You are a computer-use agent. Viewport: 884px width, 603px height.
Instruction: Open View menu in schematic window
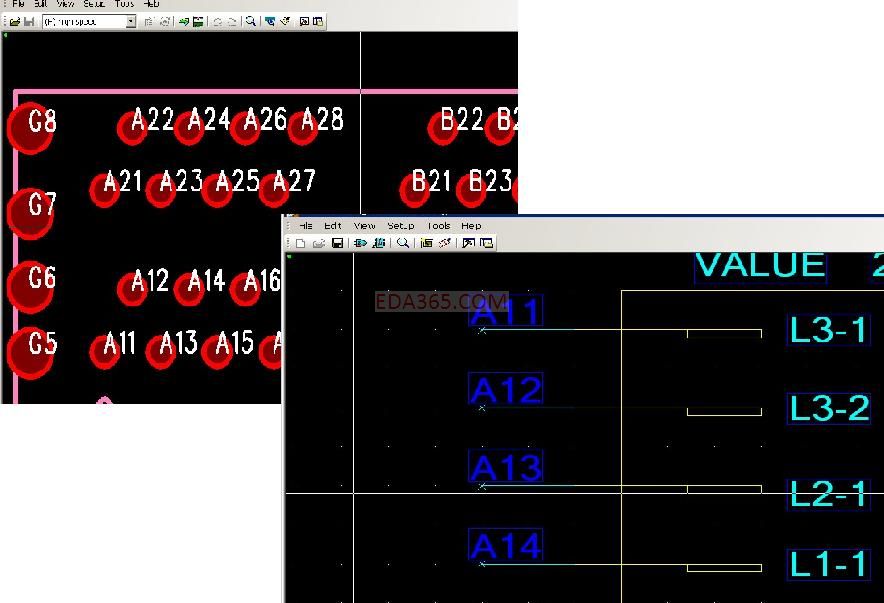[x=364, y=226]
